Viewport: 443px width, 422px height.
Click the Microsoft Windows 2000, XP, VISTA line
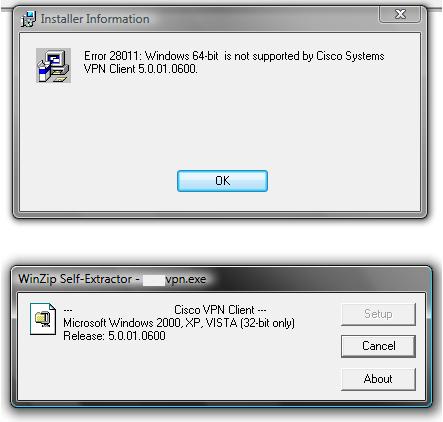point(179,323)
